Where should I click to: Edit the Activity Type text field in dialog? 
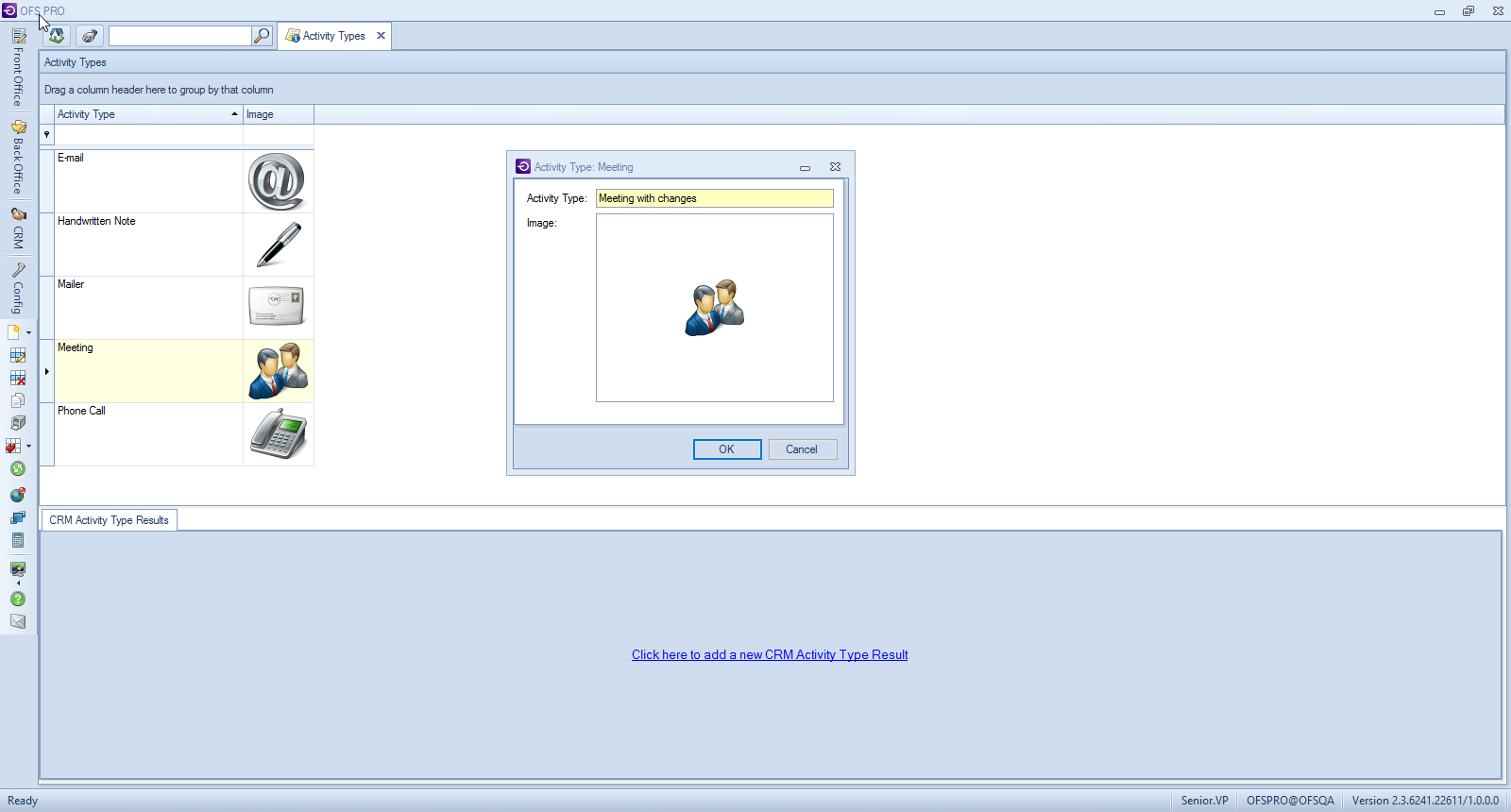click(x=715, y=198)
